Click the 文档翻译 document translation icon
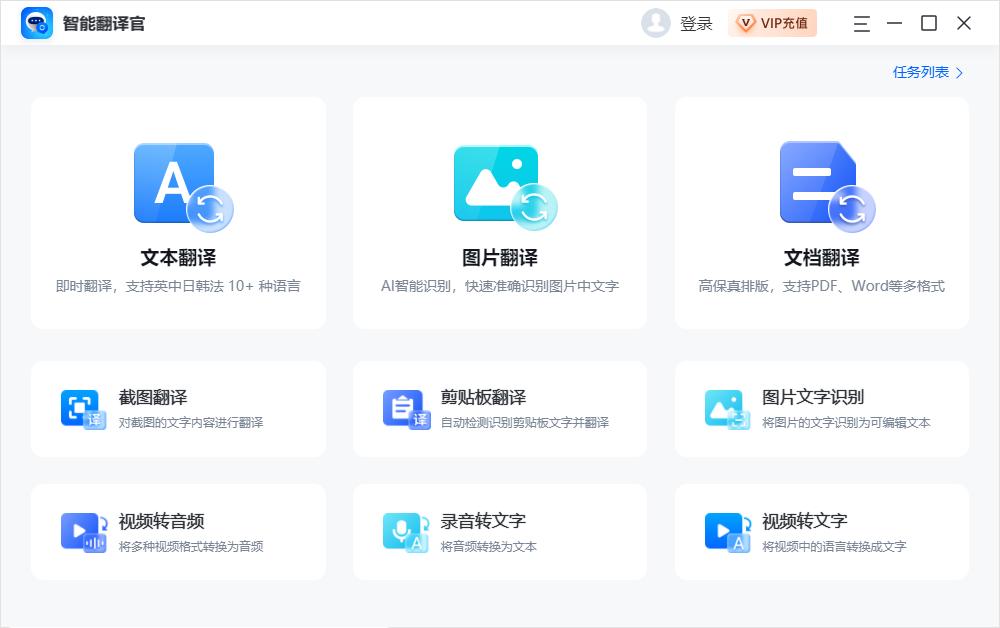Screen dimensions: 1000x628 (820, 185)
